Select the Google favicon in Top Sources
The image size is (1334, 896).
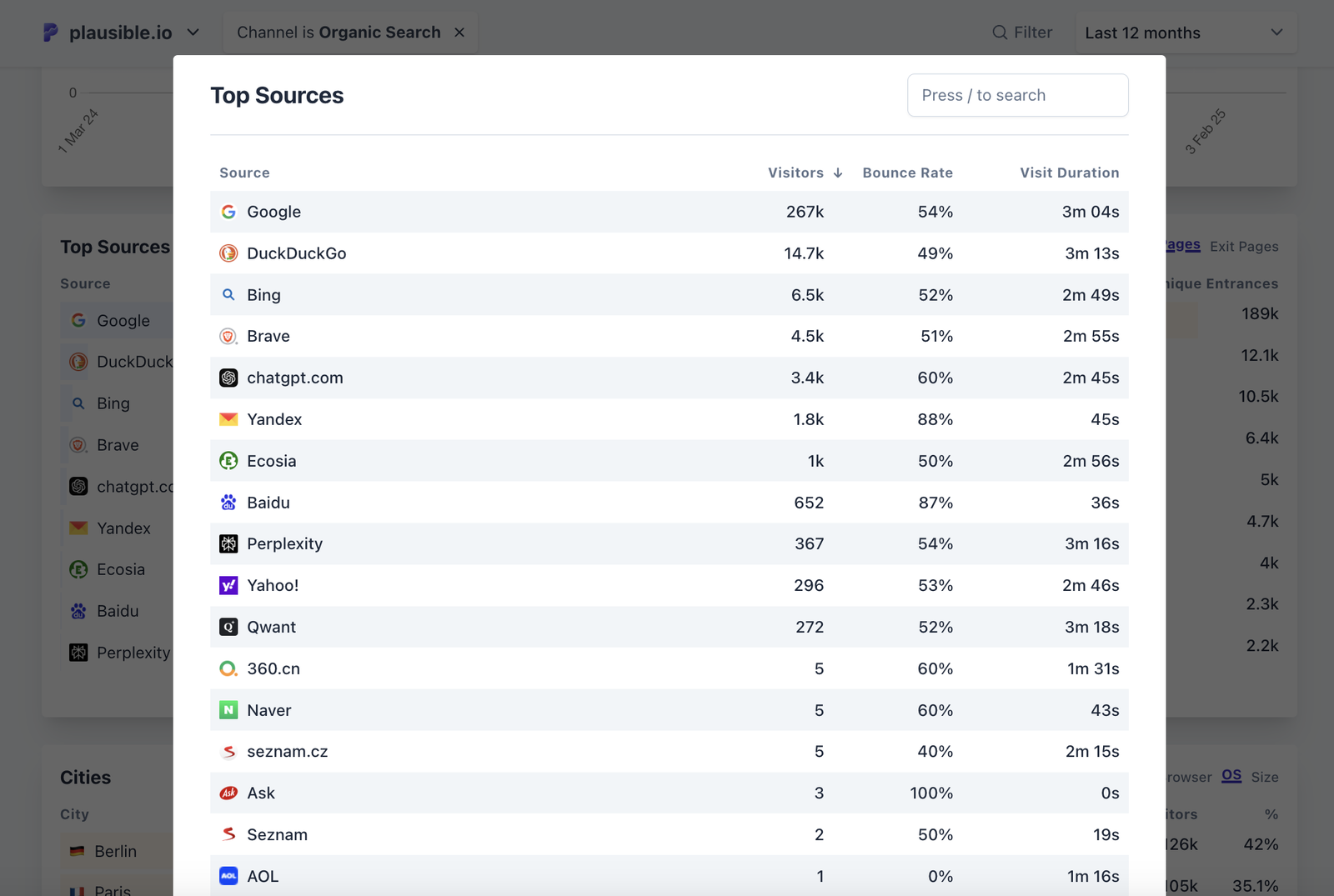click(x=228, y=212)
